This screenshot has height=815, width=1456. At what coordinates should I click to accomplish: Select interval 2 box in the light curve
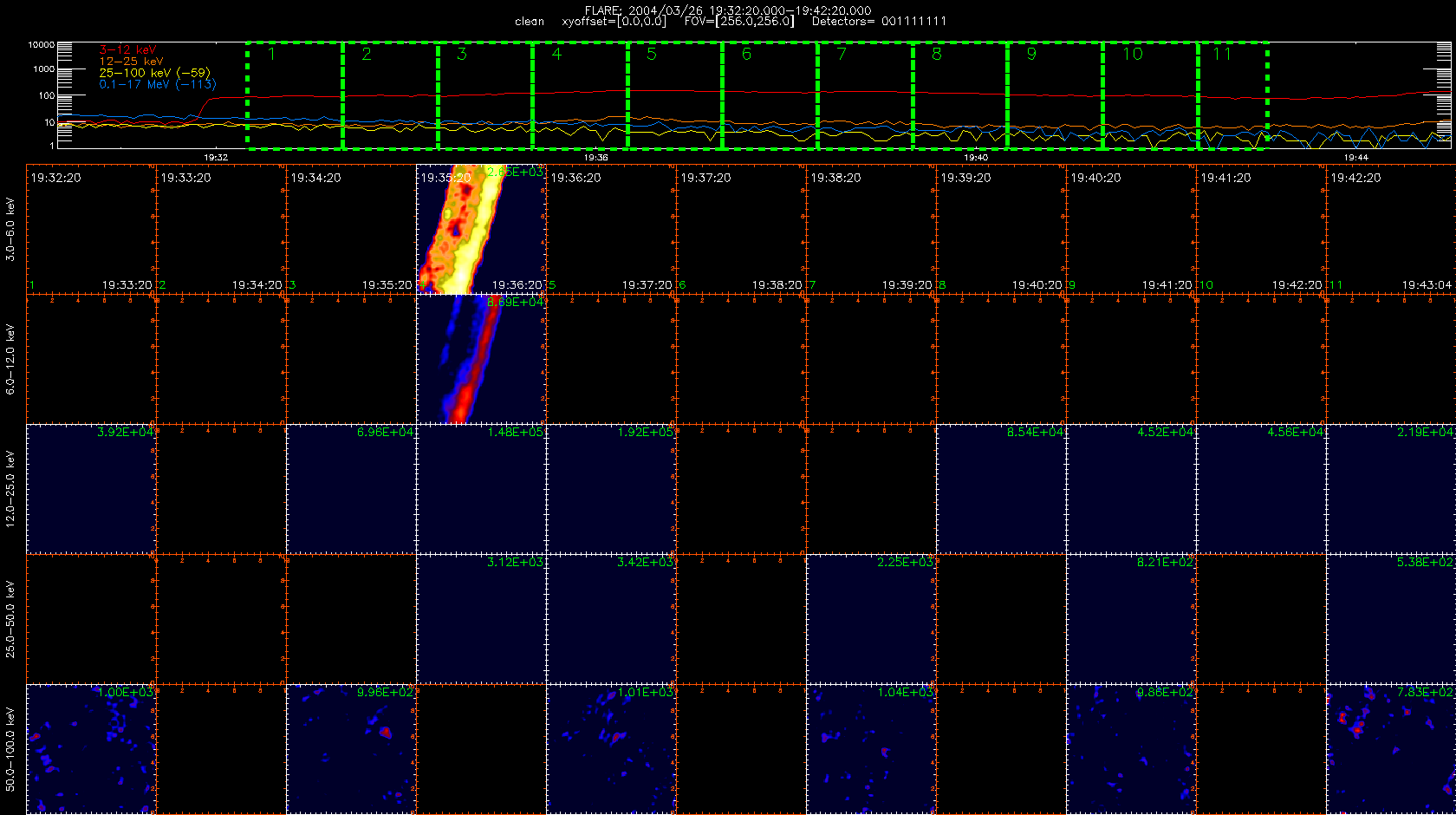click(390, 95)
